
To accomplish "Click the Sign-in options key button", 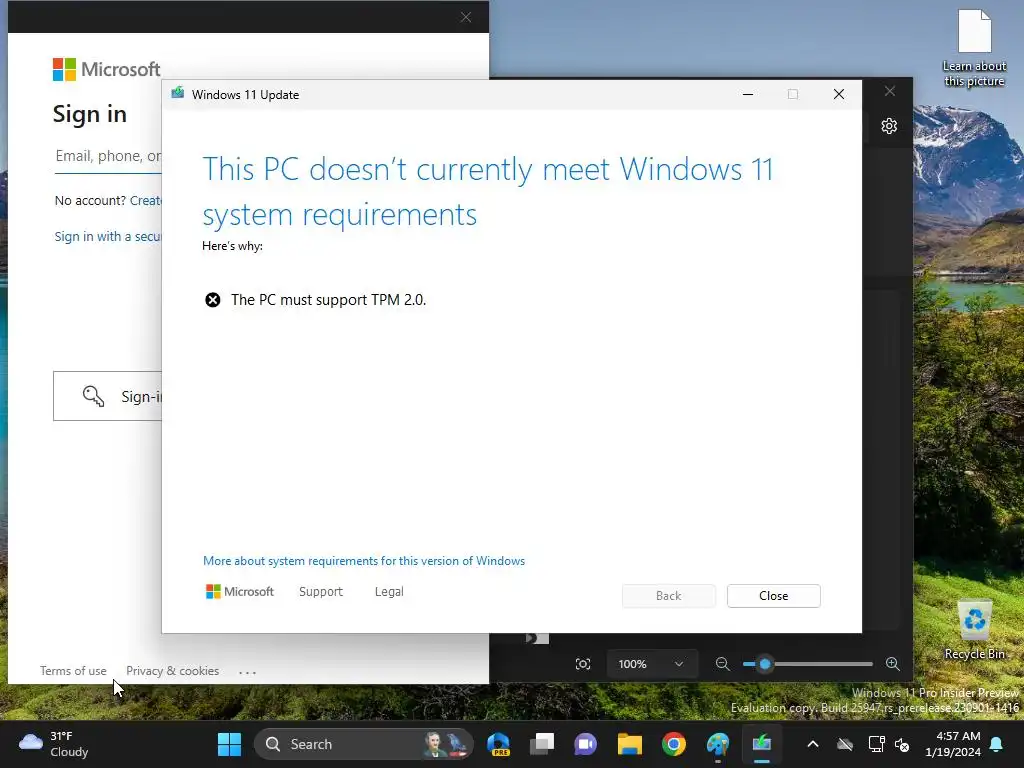I will point(108,396).
